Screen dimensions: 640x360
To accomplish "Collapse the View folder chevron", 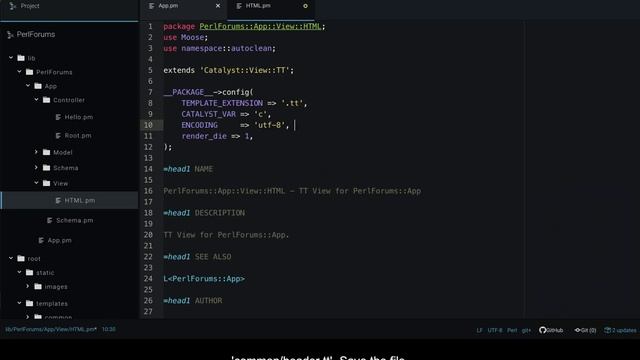I will [x=37, y=183].
